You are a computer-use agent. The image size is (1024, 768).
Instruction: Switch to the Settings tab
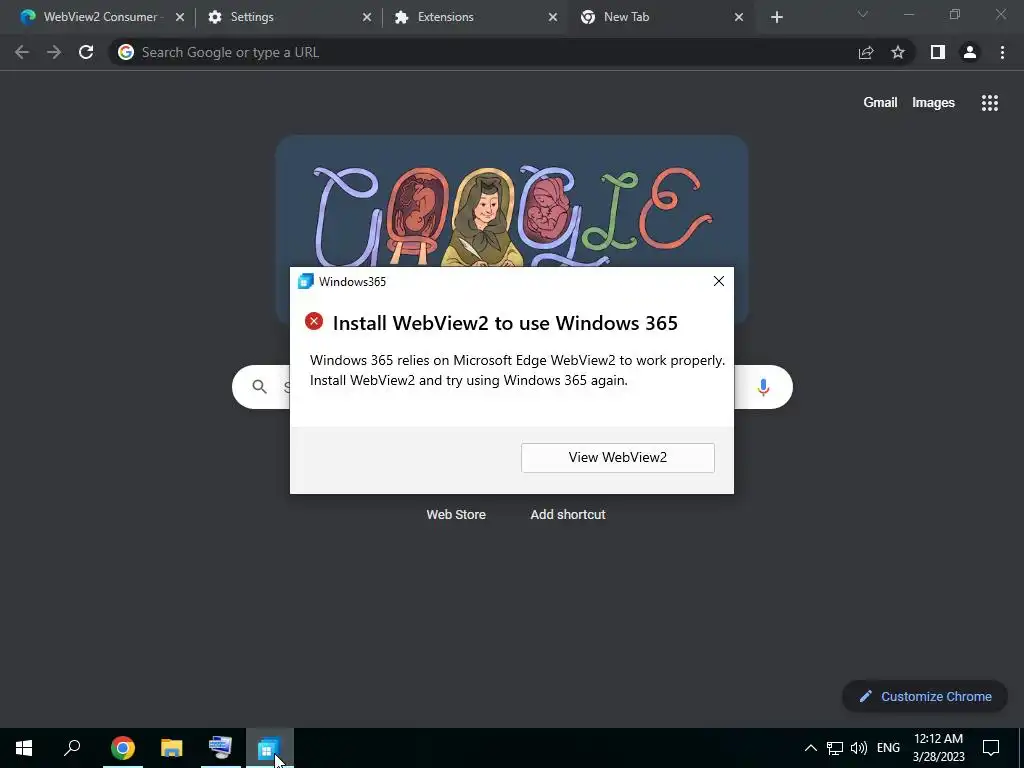(289, 17)
